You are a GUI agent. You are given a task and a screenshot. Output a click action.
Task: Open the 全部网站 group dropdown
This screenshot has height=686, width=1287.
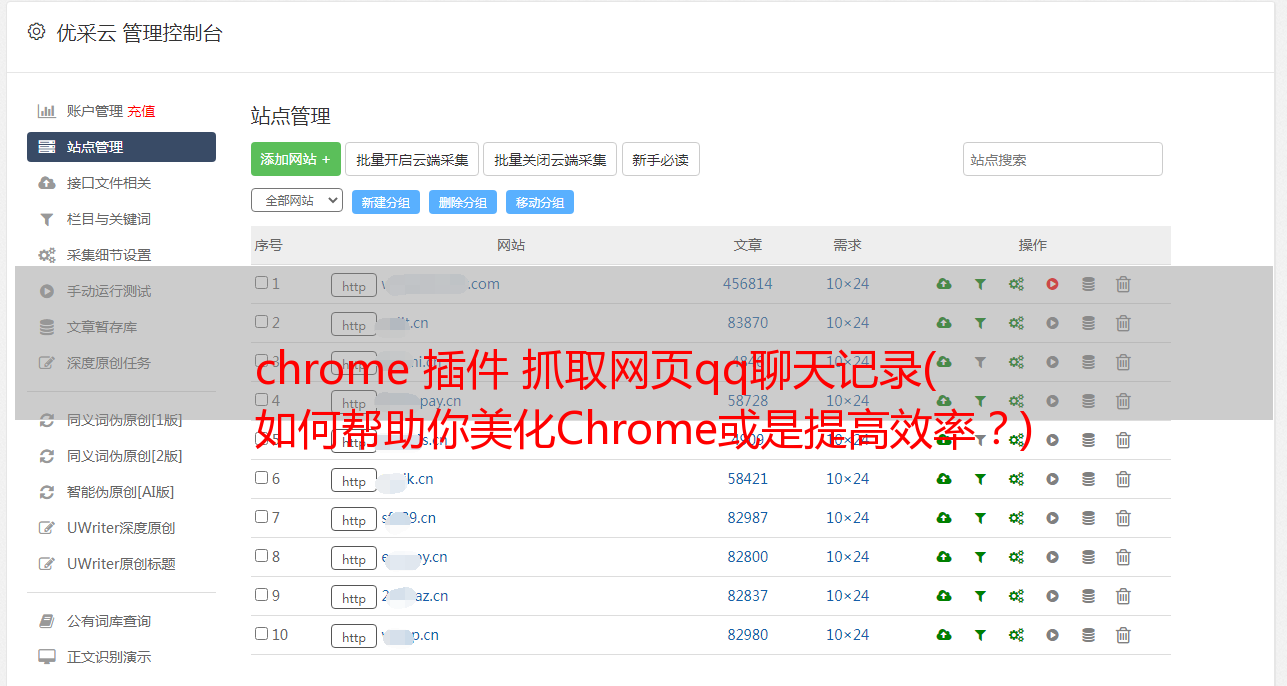coord(297,201)
